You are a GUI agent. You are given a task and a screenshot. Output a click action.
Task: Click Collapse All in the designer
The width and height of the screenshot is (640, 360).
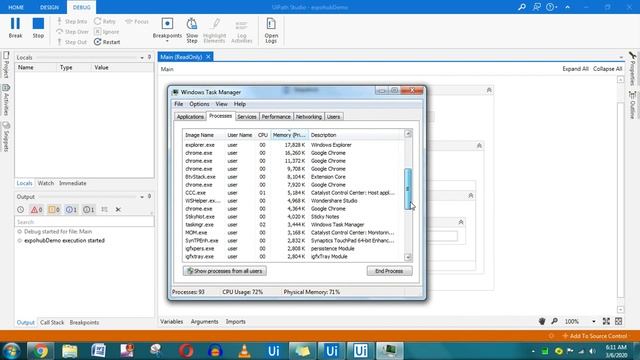coord(607,69)
